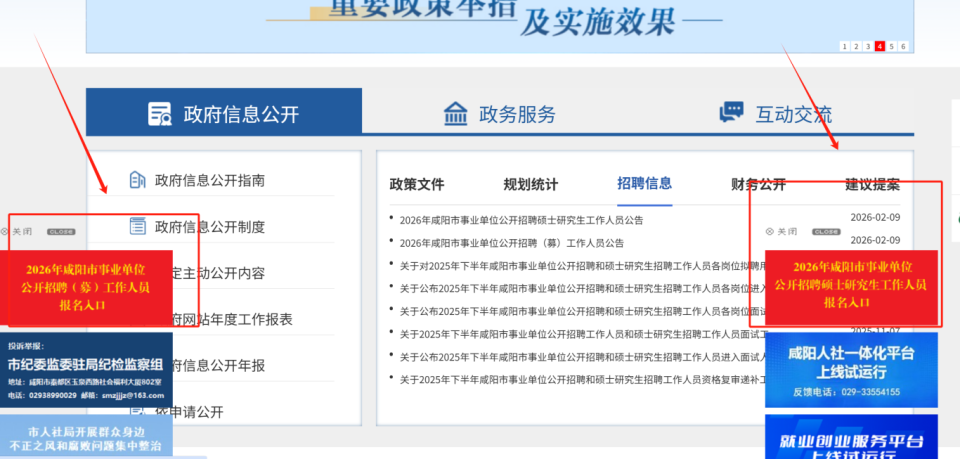Switch to the 政务服务 tab
Screen dimensions: 960x459
(x=499, y=114)
